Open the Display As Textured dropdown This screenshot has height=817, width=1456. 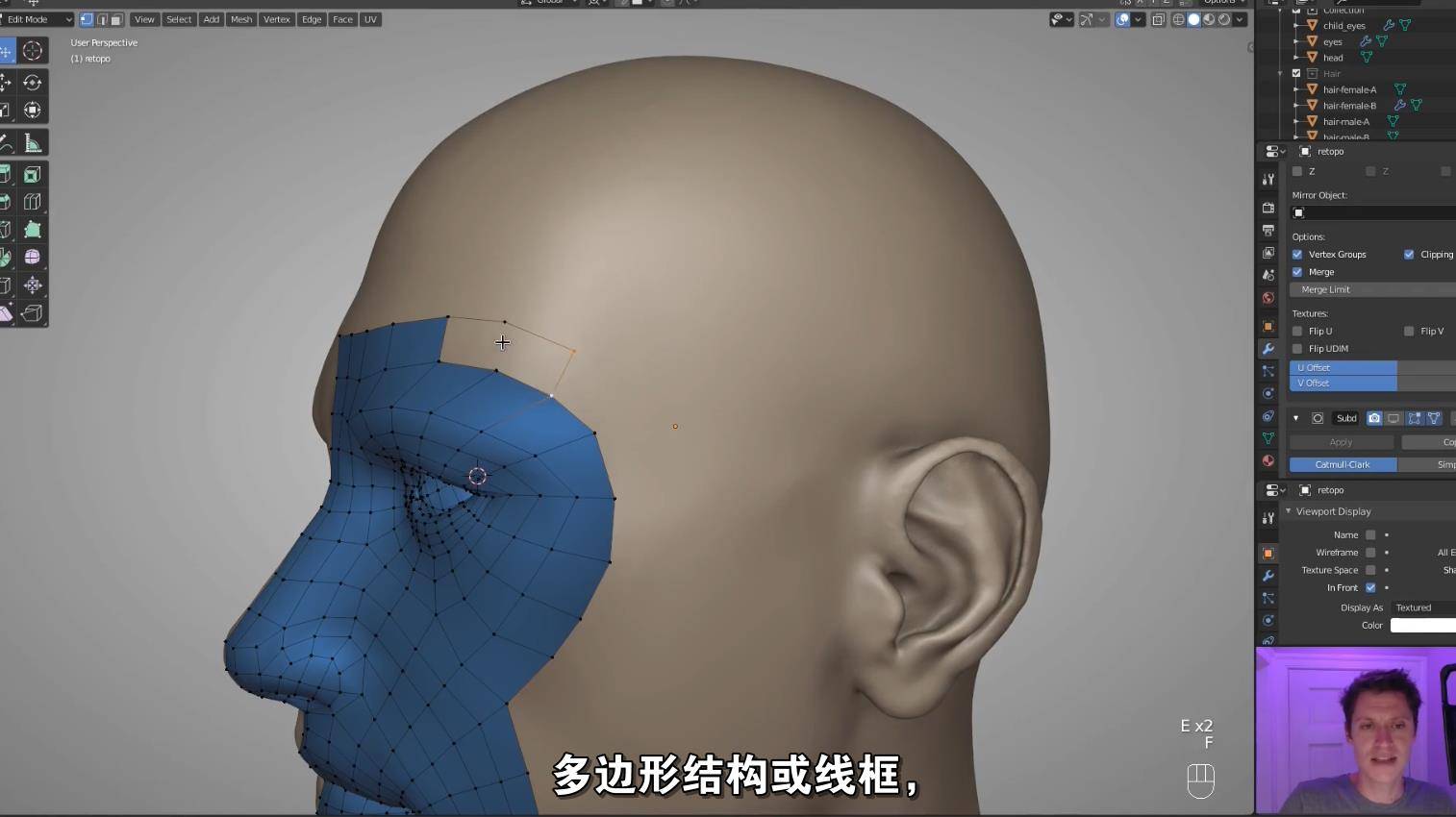coord(1423,608)
